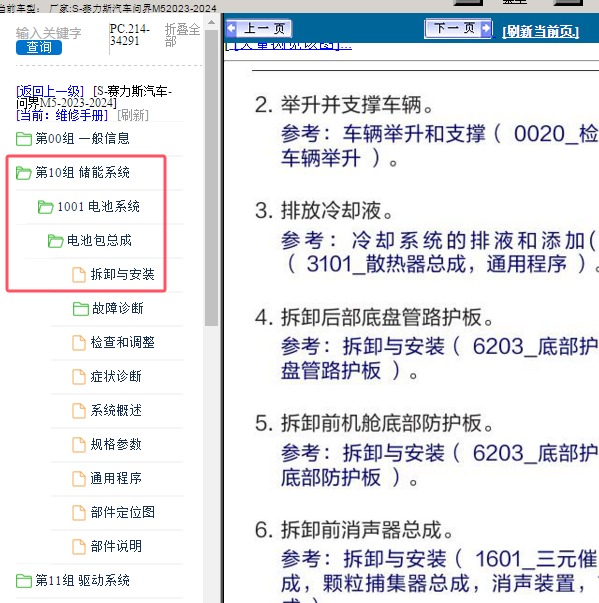This screenshot has width=599, height=603.
Task: Click the open folder icon beside 第10组 储能系统
Action: pyautogui.click(x=24, y=173)
